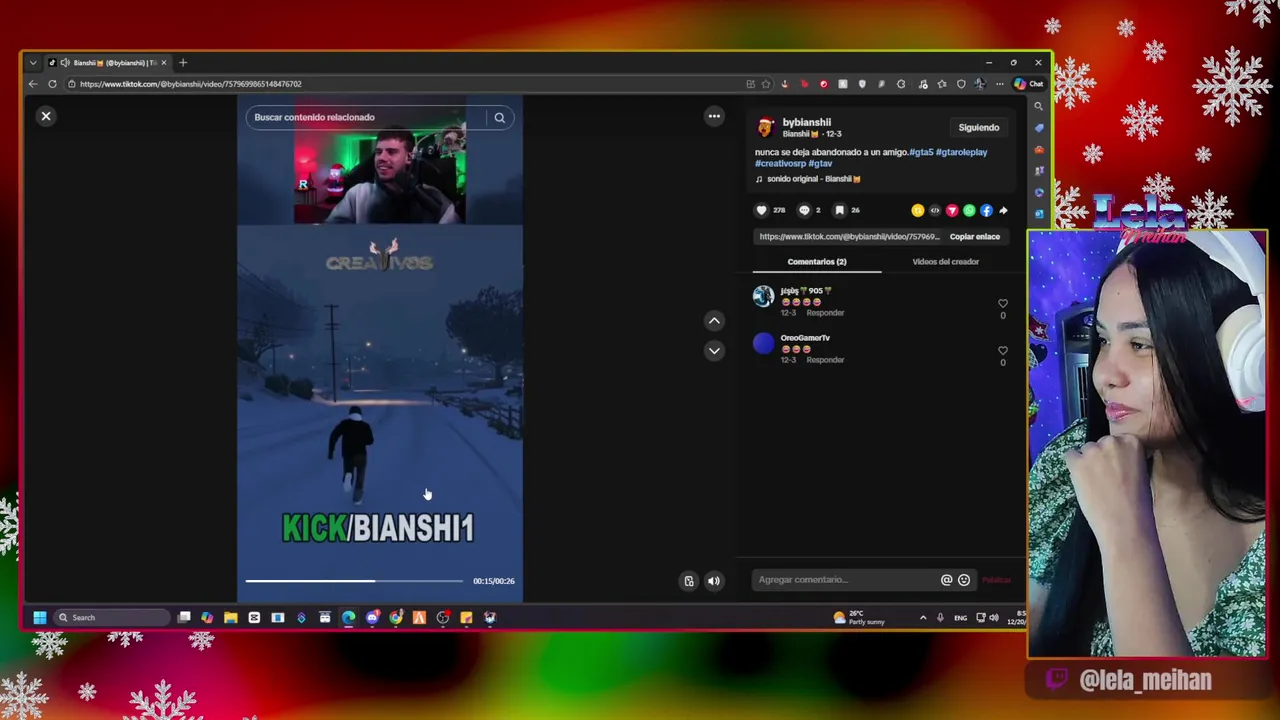Open the Copilot Chat button
The image size is (1280, 720).
(1029, 84)
